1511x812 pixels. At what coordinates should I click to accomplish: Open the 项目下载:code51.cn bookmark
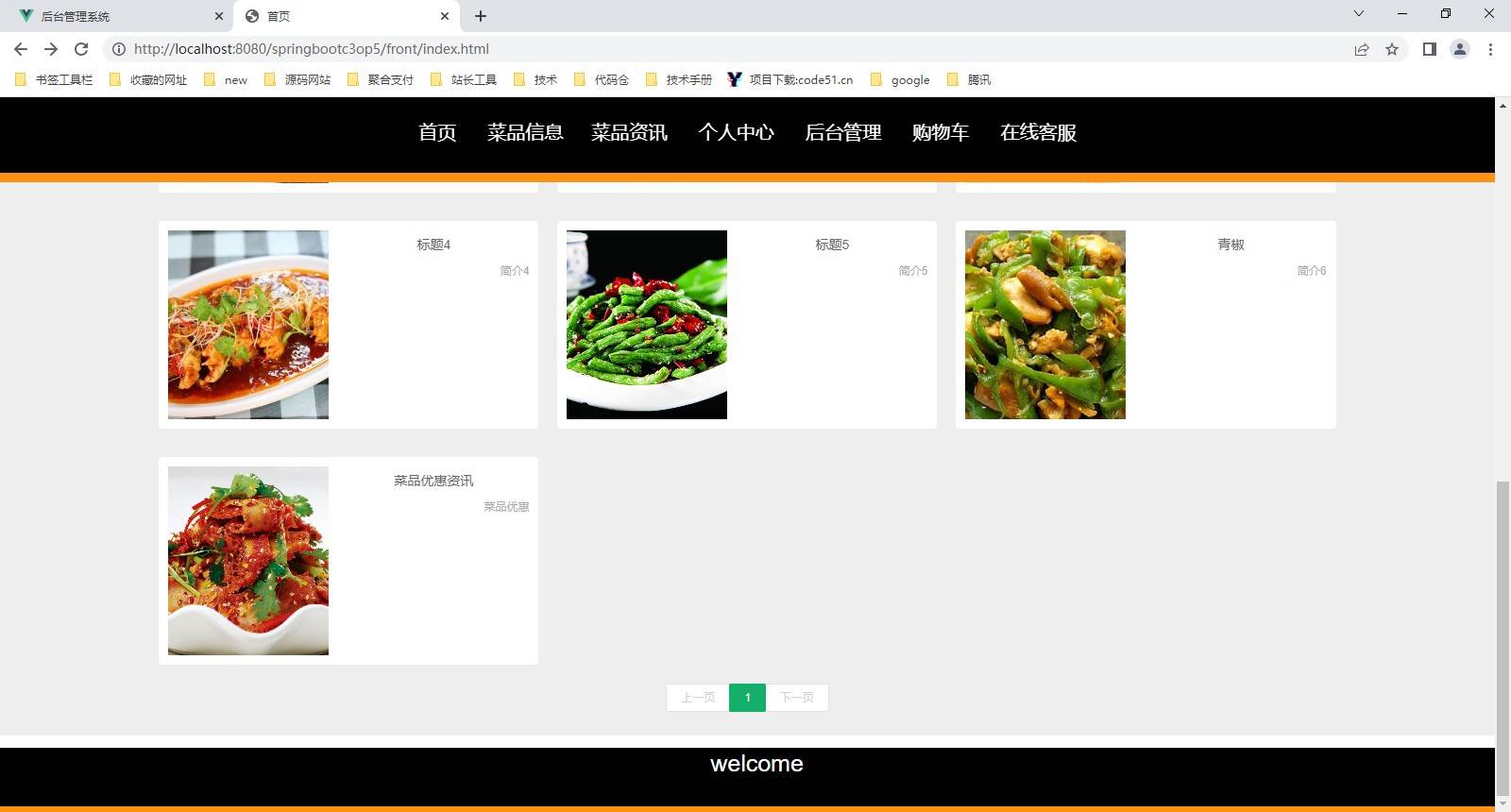point(790,80)
